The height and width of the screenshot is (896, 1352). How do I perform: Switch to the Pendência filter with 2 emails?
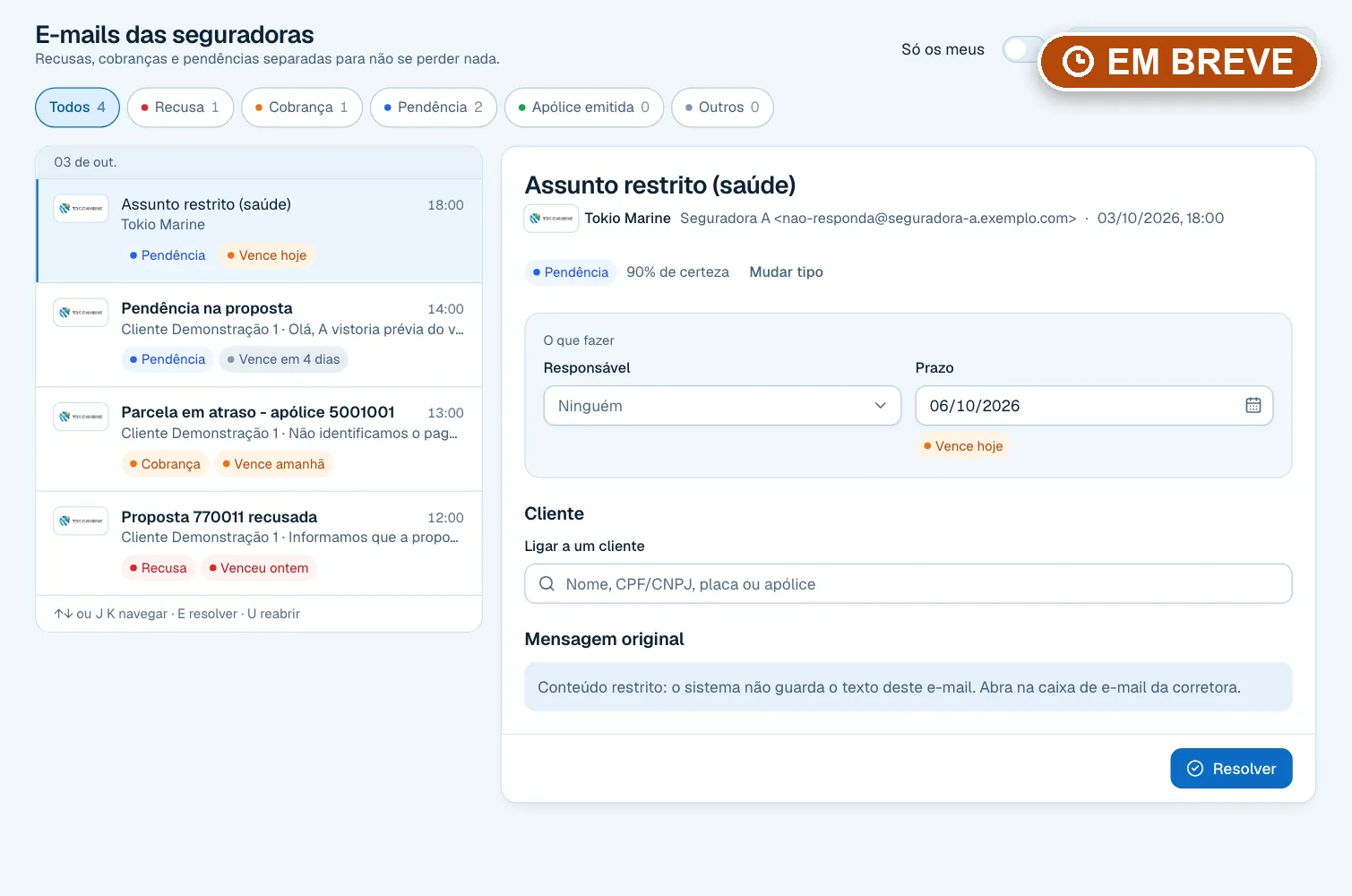(x=434, y=108)
